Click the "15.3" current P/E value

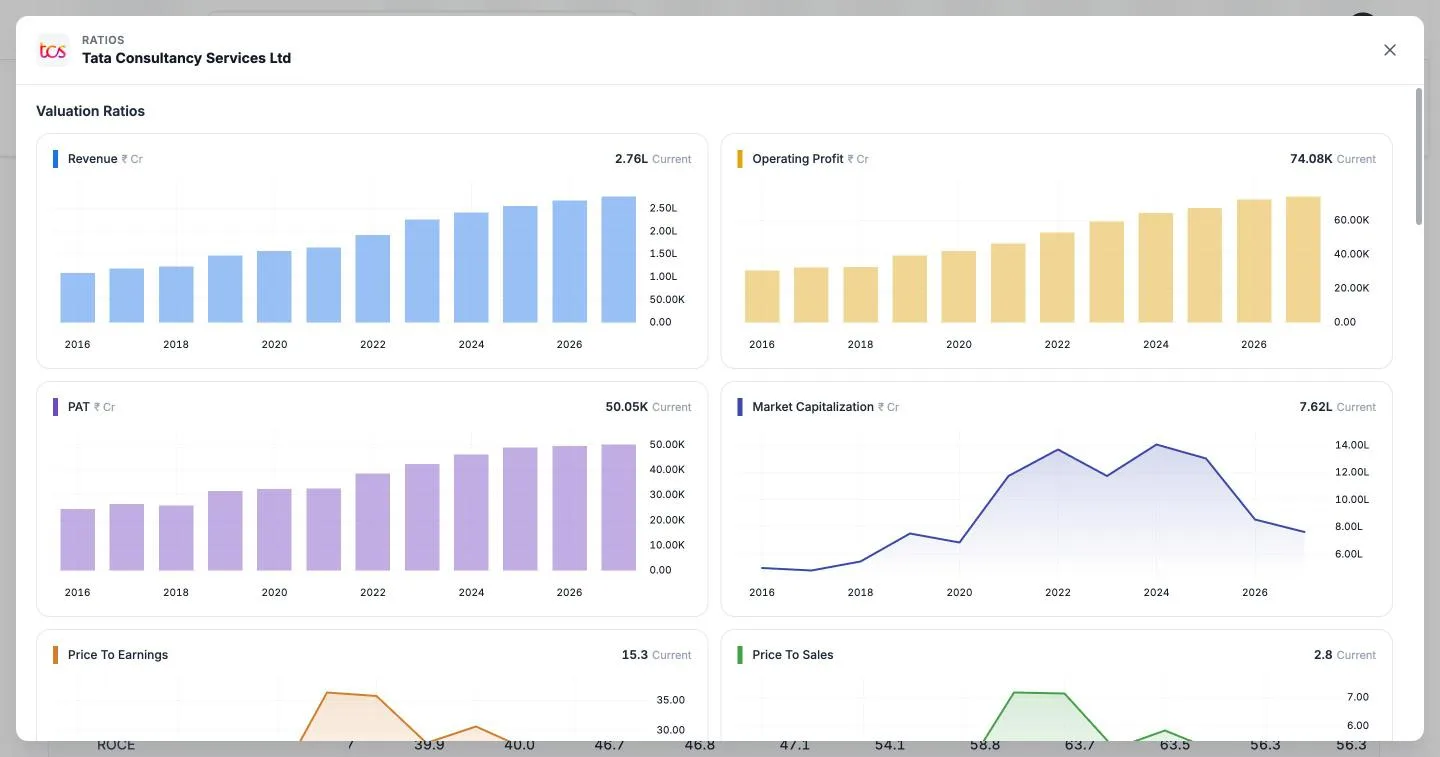click(635, 655)
